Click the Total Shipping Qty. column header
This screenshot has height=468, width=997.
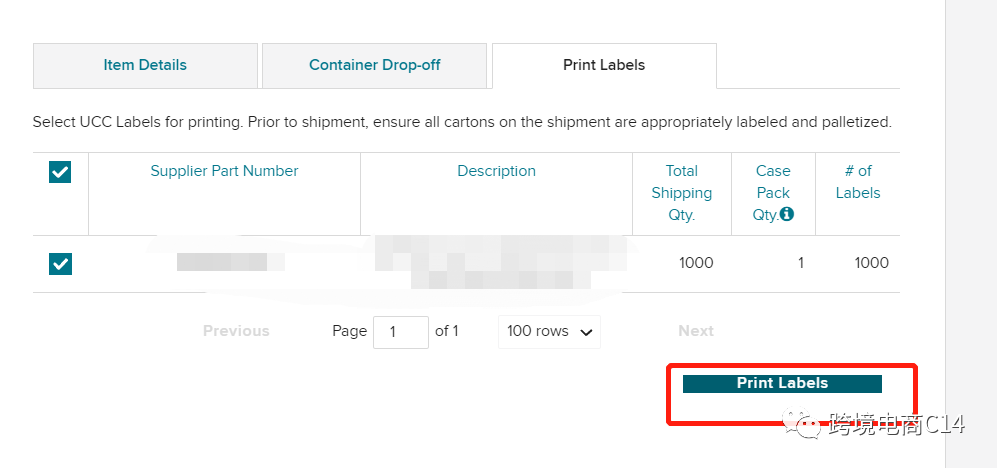tap(682, 192)
